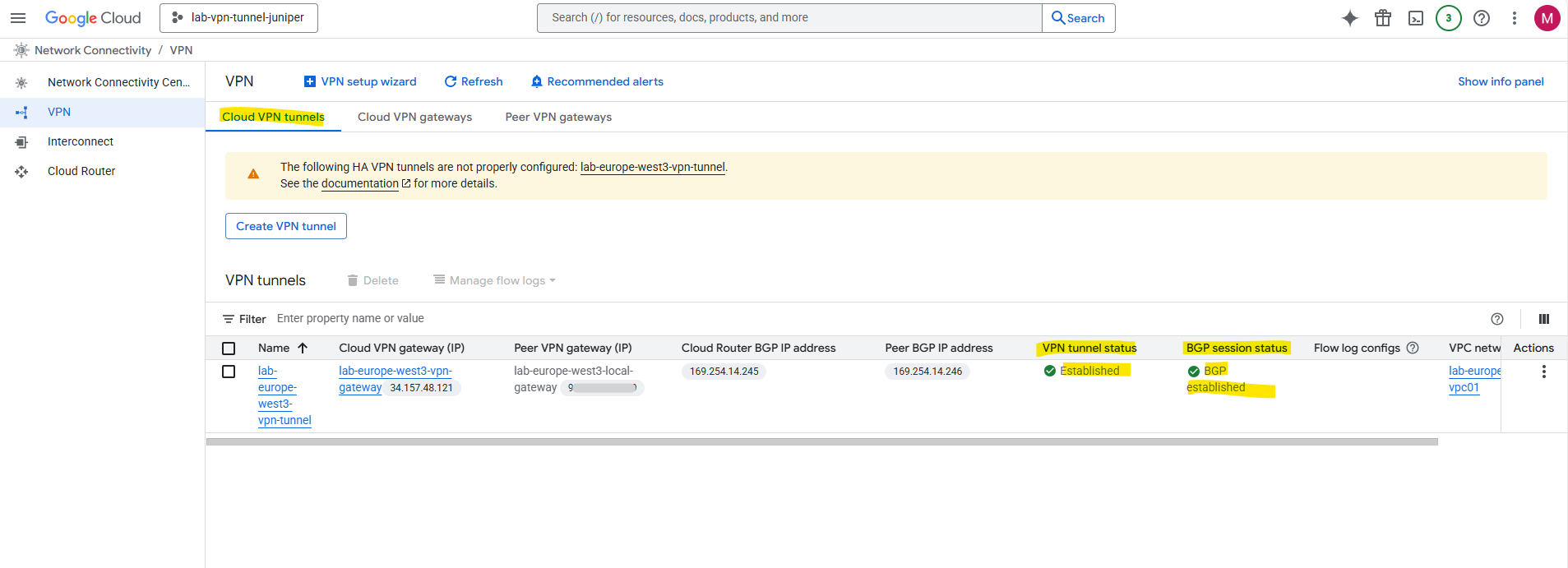
Task: Open the help question mark icon
Action: pos(1482,18)
